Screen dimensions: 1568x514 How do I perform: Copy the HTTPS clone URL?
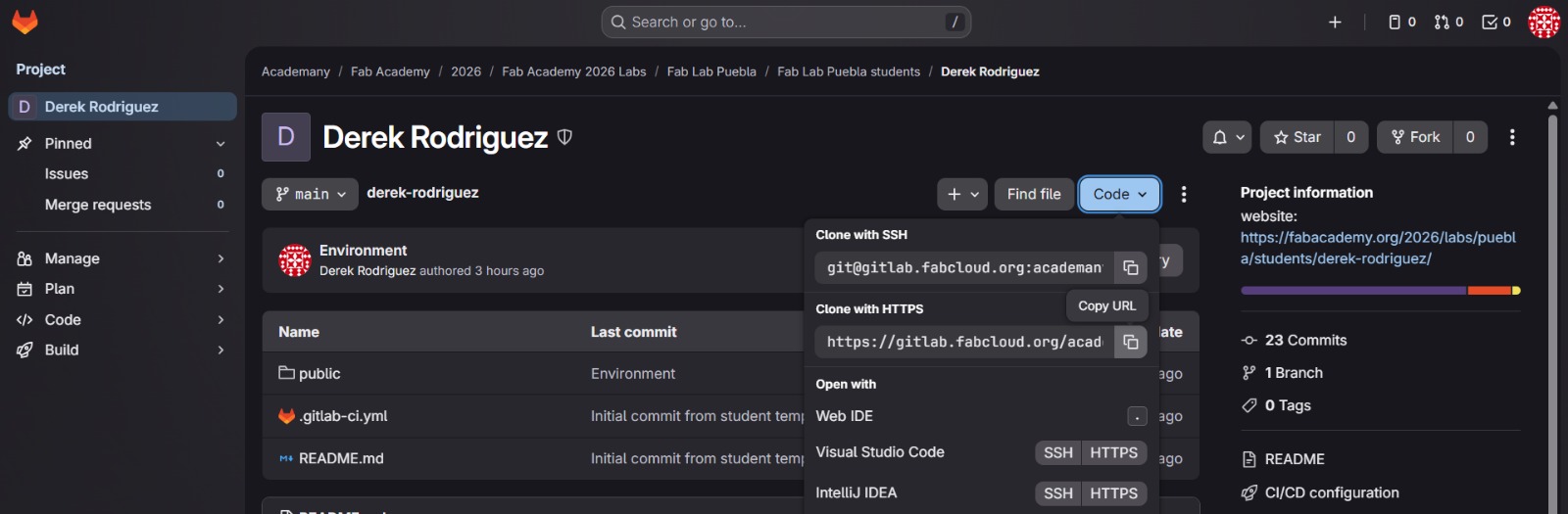(1130, 342)
